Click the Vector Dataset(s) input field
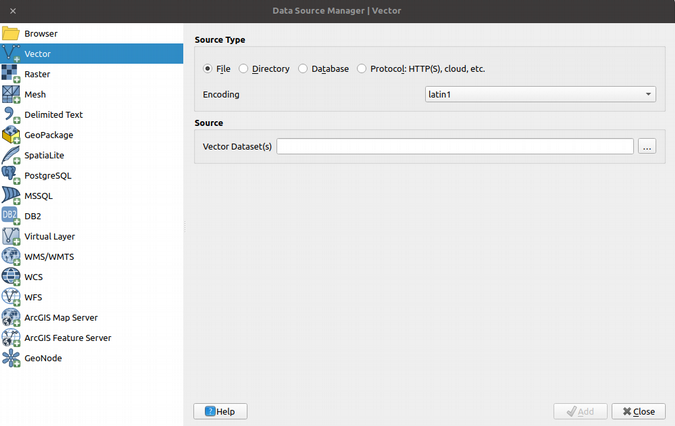The height and width of the screenshot is (426, 675). click(x=455, y=146)
